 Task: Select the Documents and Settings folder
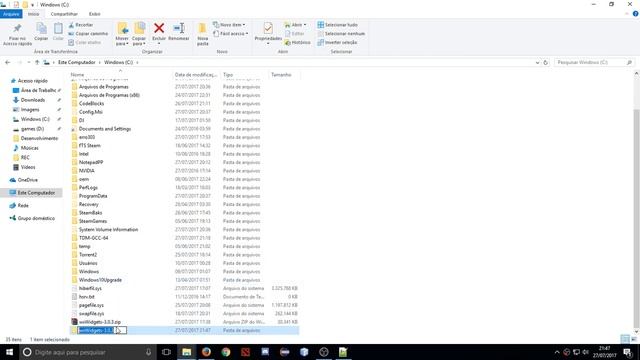(105, 129)
